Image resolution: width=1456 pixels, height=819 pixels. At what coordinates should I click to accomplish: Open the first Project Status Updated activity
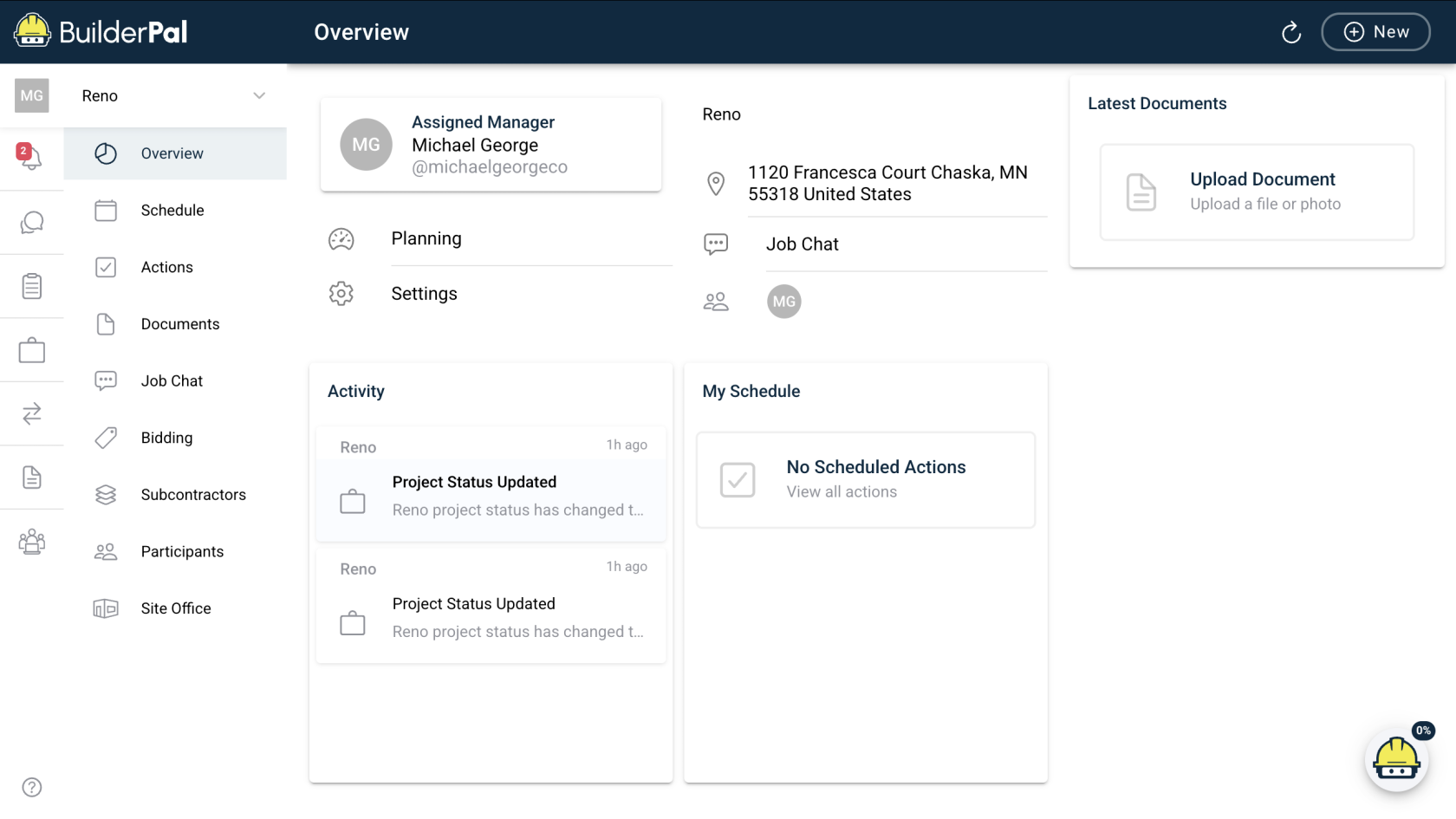tap(491, 484)
